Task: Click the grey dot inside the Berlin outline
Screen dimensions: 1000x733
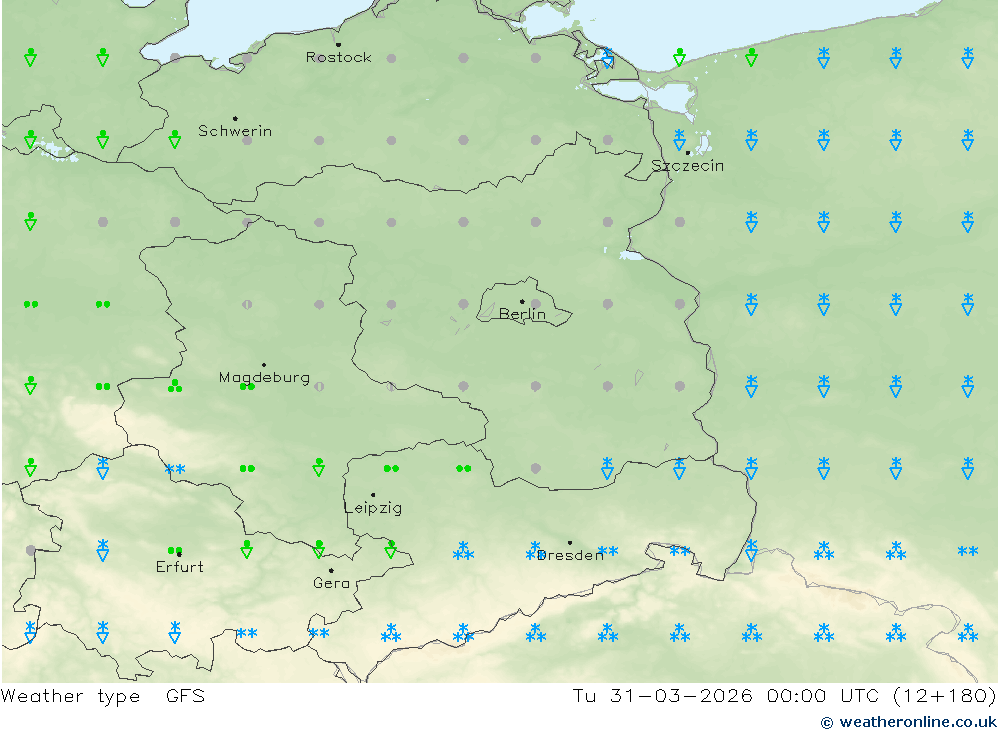Action: click(536, 304)
